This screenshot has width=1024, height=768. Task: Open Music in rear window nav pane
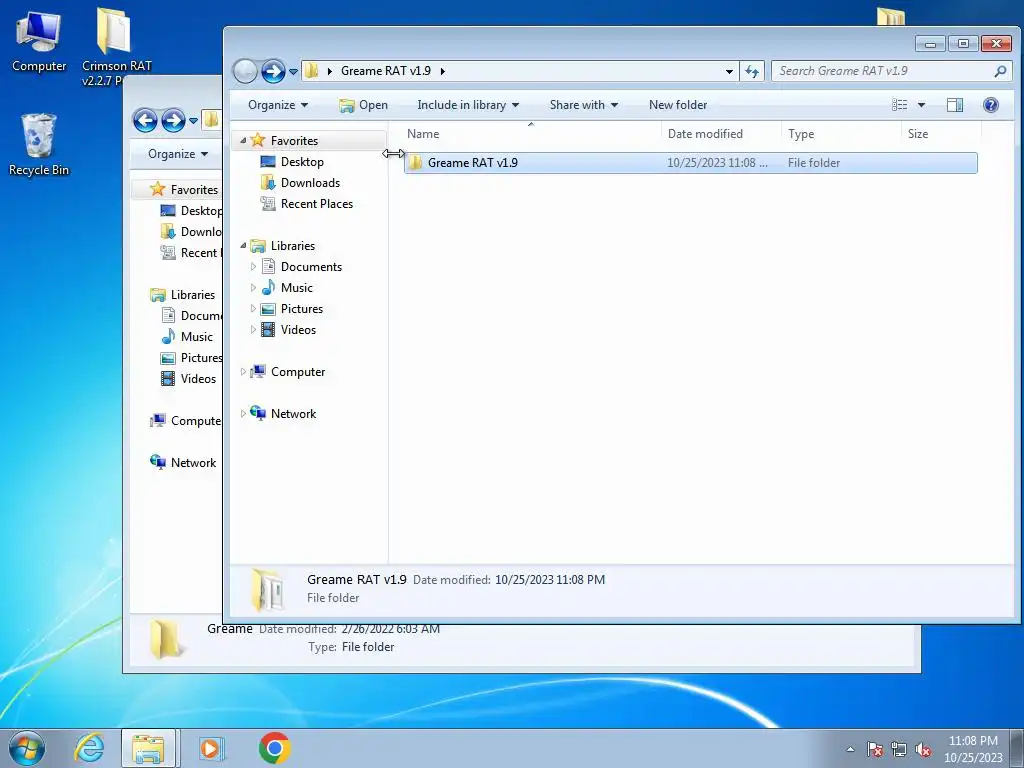click(197, 336)
